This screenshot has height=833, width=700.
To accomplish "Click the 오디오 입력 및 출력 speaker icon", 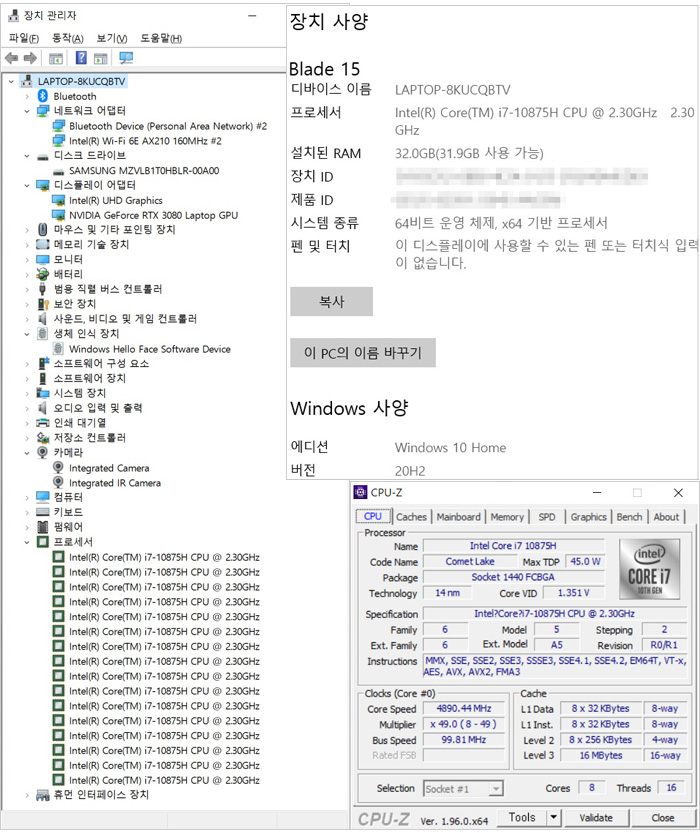I will 42,408.
